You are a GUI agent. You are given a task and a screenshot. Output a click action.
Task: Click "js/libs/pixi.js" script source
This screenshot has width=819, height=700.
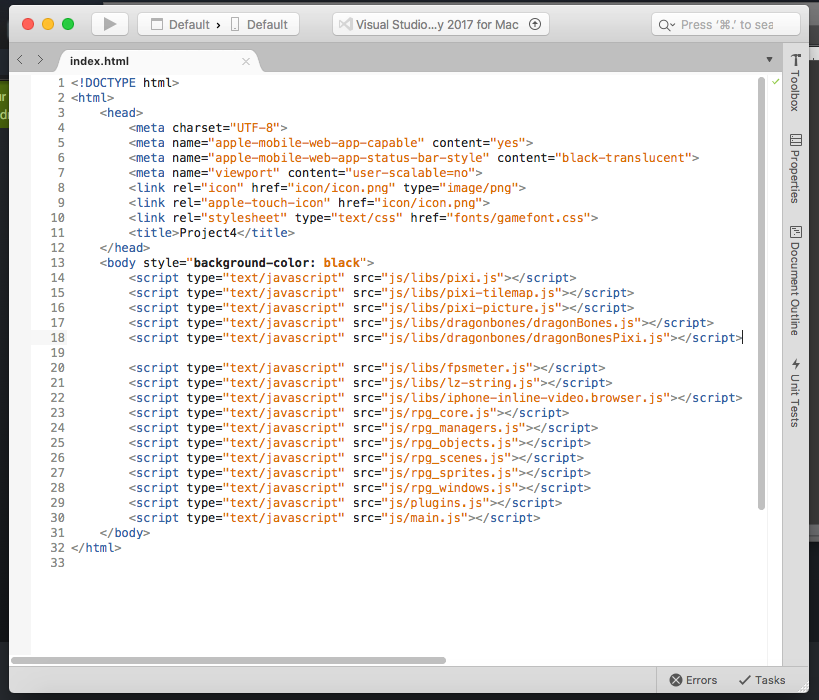[x=443, y=277]
